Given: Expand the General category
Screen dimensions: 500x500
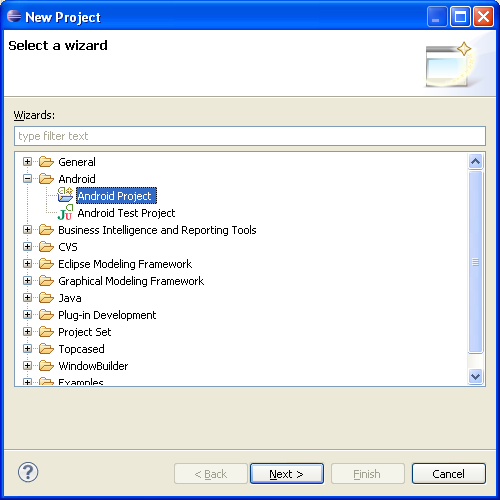Looking at the screenshot, I should coord(28,162).
